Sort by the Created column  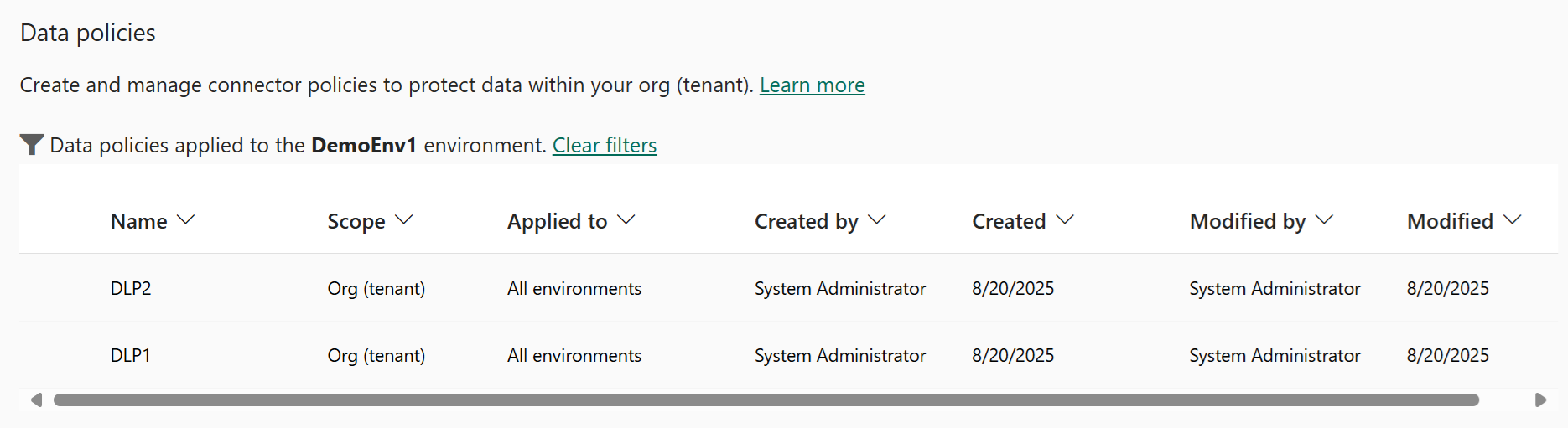point(1022,221)
